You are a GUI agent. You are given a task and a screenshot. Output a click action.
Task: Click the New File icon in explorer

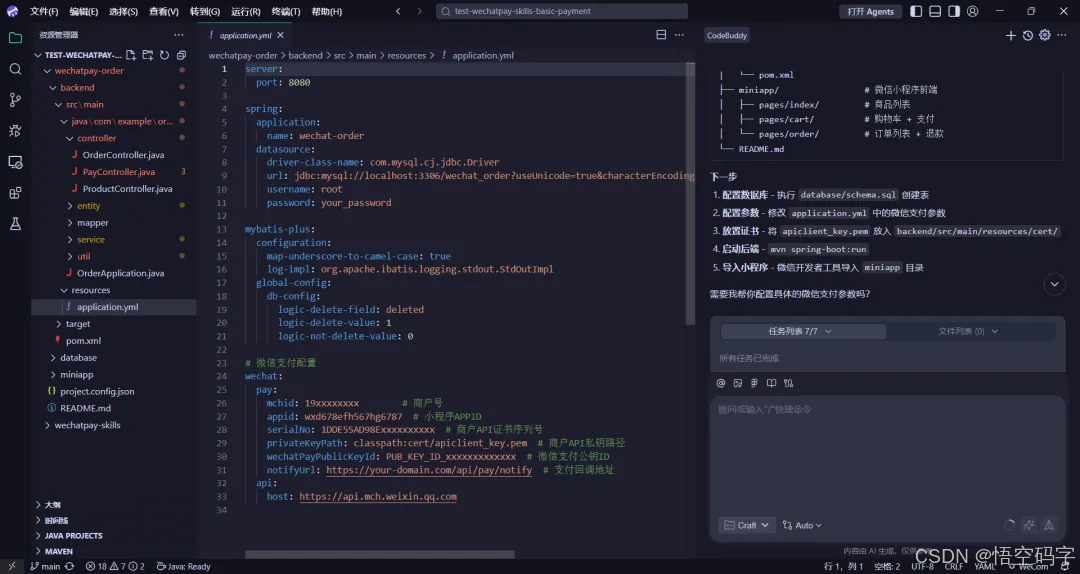point(131,55)
